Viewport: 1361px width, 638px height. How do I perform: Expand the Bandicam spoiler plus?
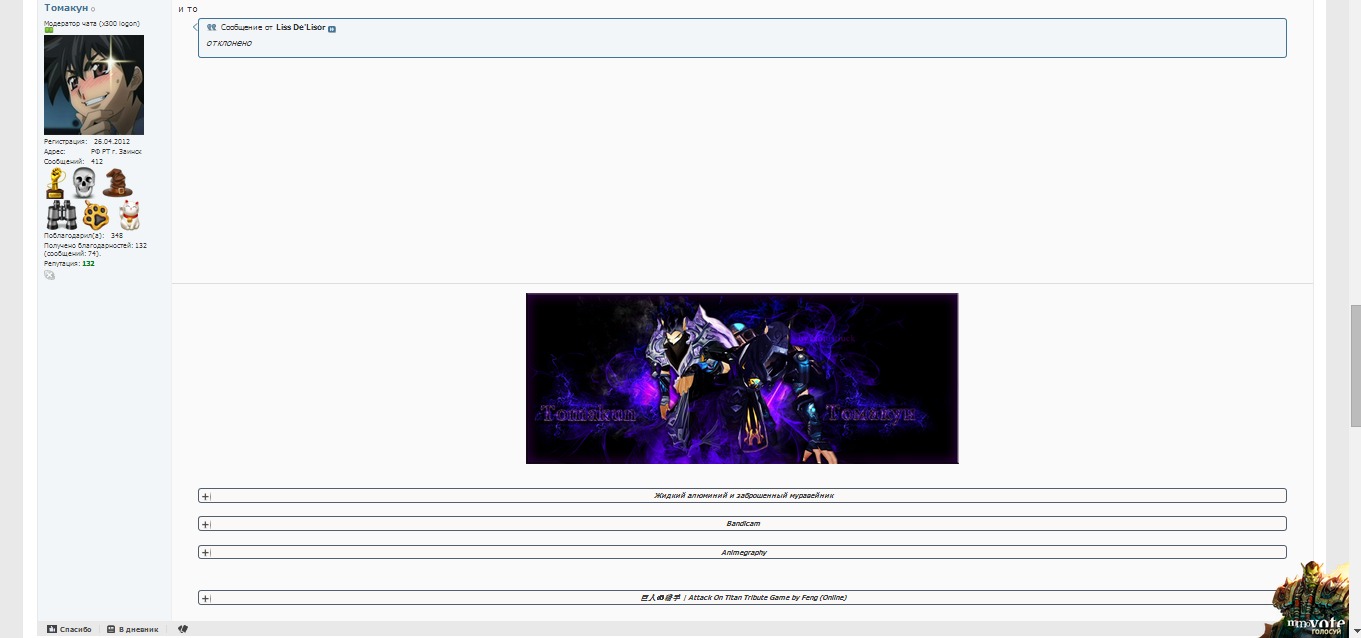(x=205, y=524)
